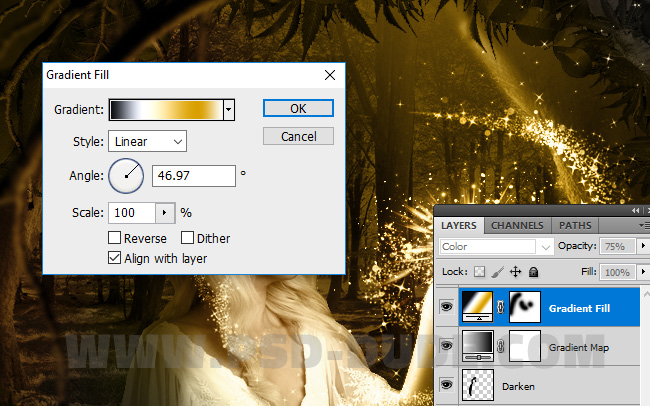Enable the Dither checkbox
650x406 pixels.
[x=187, y=238]
